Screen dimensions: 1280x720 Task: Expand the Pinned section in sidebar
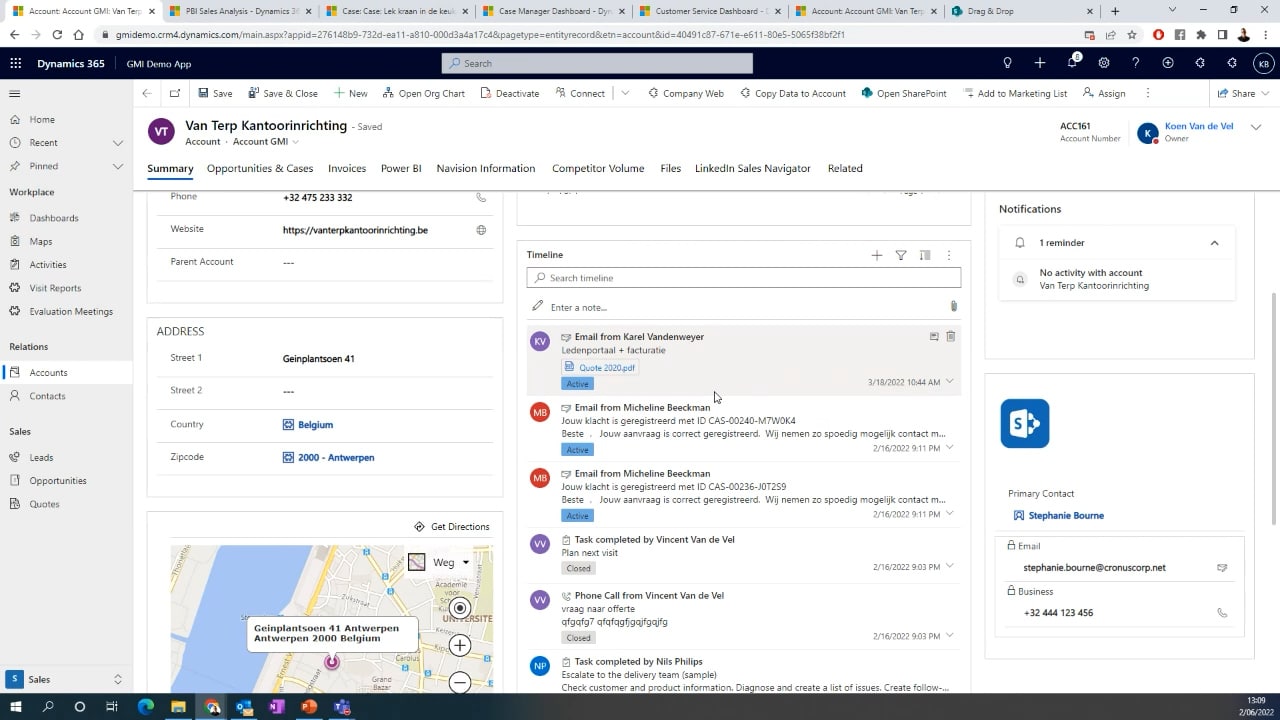click(118, 166)
